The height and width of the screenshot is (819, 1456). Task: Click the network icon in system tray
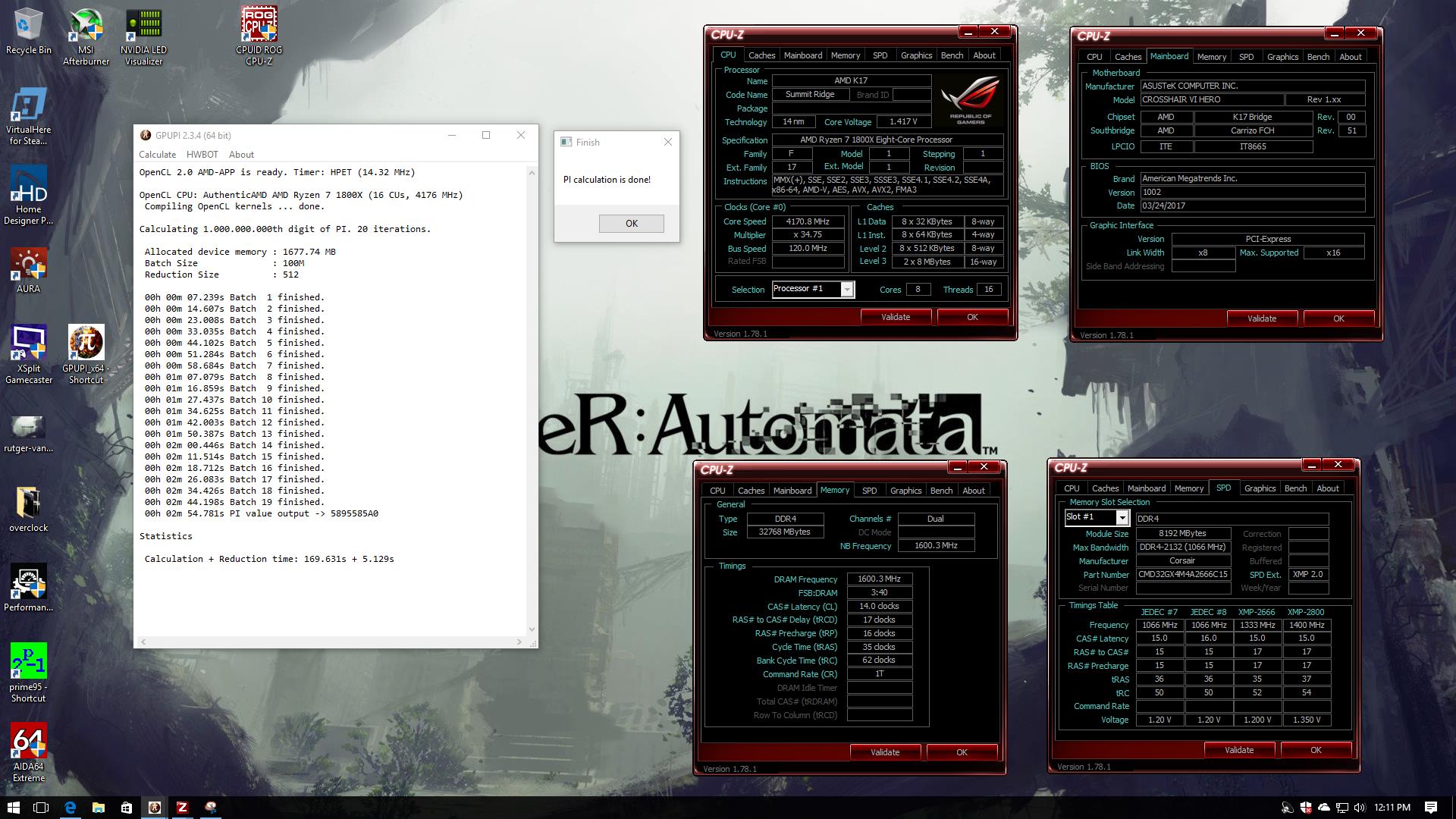[1341, 808]
